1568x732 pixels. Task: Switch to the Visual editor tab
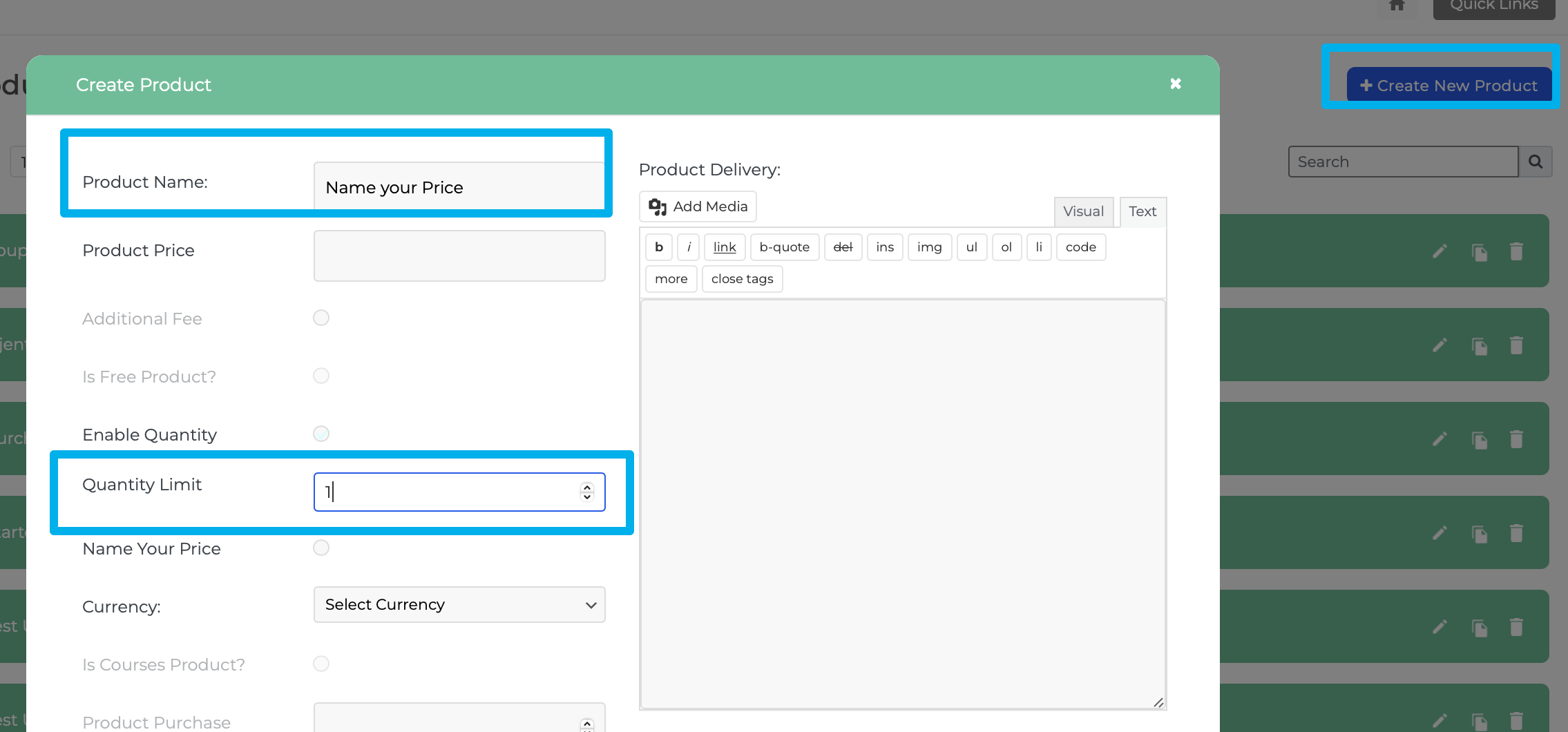(1083, 211)
